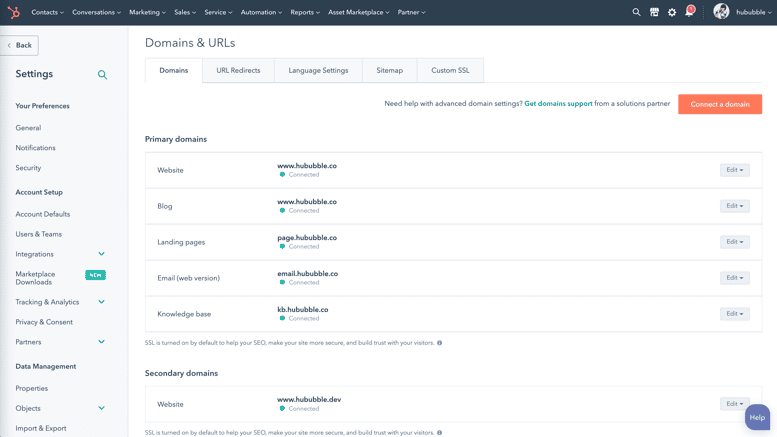This screenshot has height=437, width=777.
Task: Expand the Integrations sidebar section
Action: tap(101, 254)
